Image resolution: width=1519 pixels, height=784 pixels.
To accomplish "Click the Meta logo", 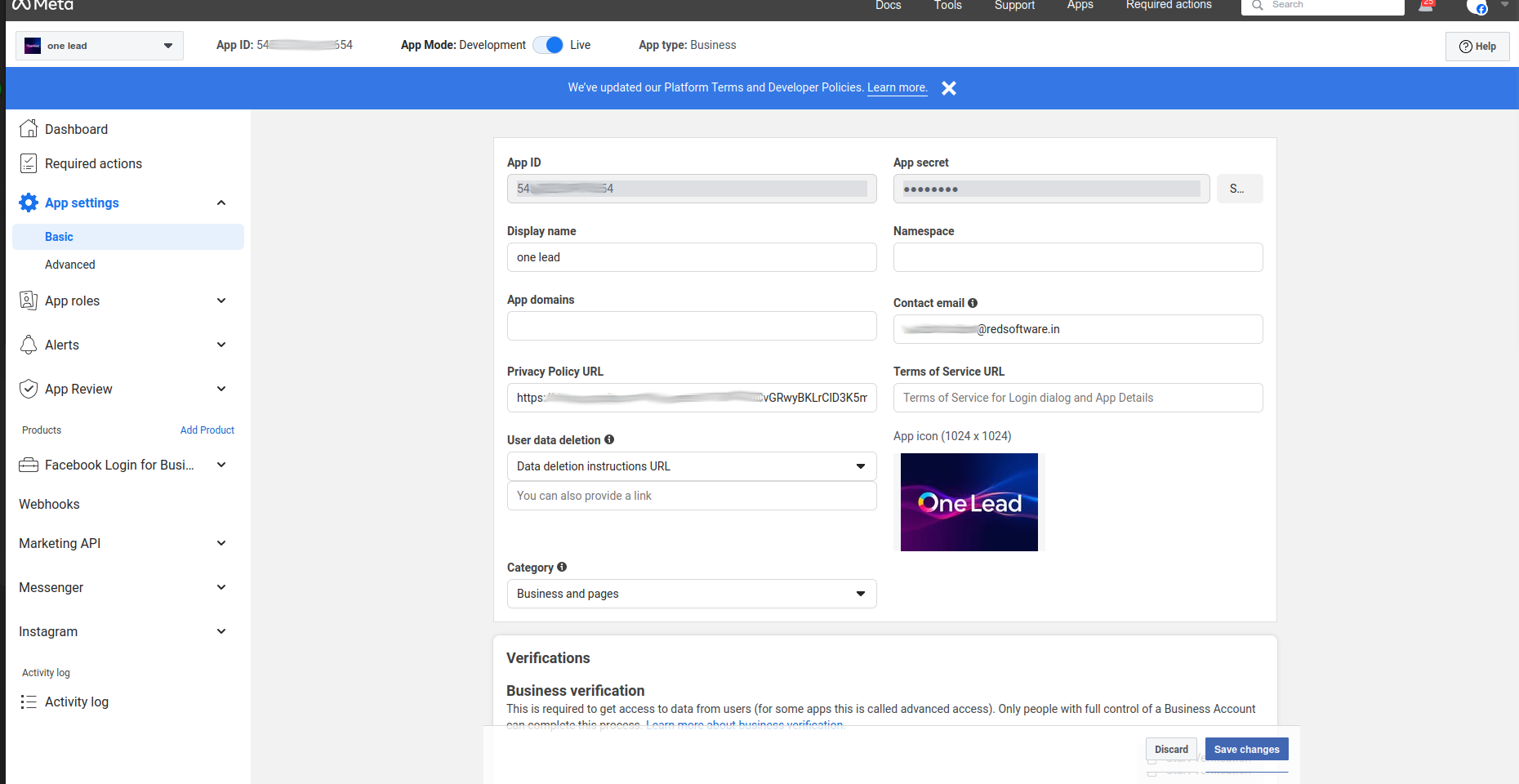I will point(42,5).
